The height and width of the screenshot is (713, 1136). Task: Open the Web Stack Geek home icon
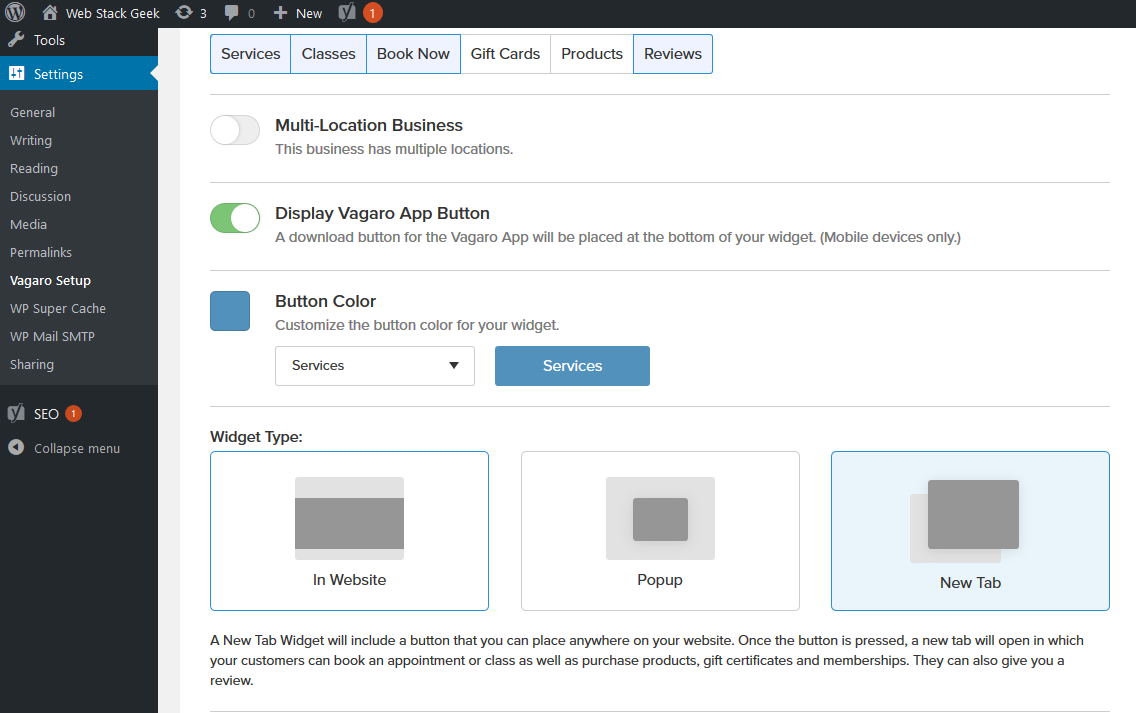[x=50, y=13]
